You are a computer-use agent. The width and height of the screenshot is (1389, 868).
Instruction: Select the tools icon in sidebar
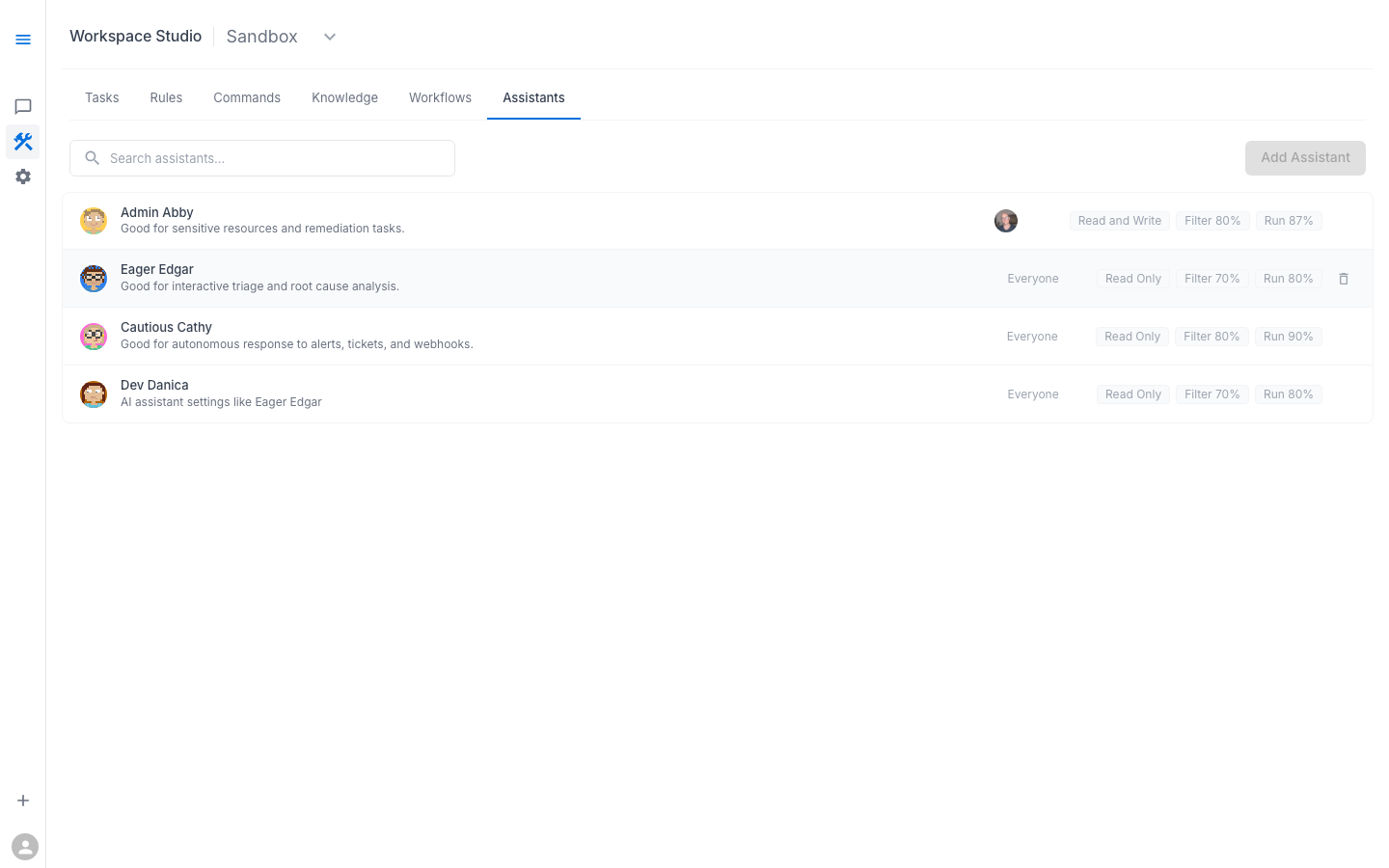[23, 142]
